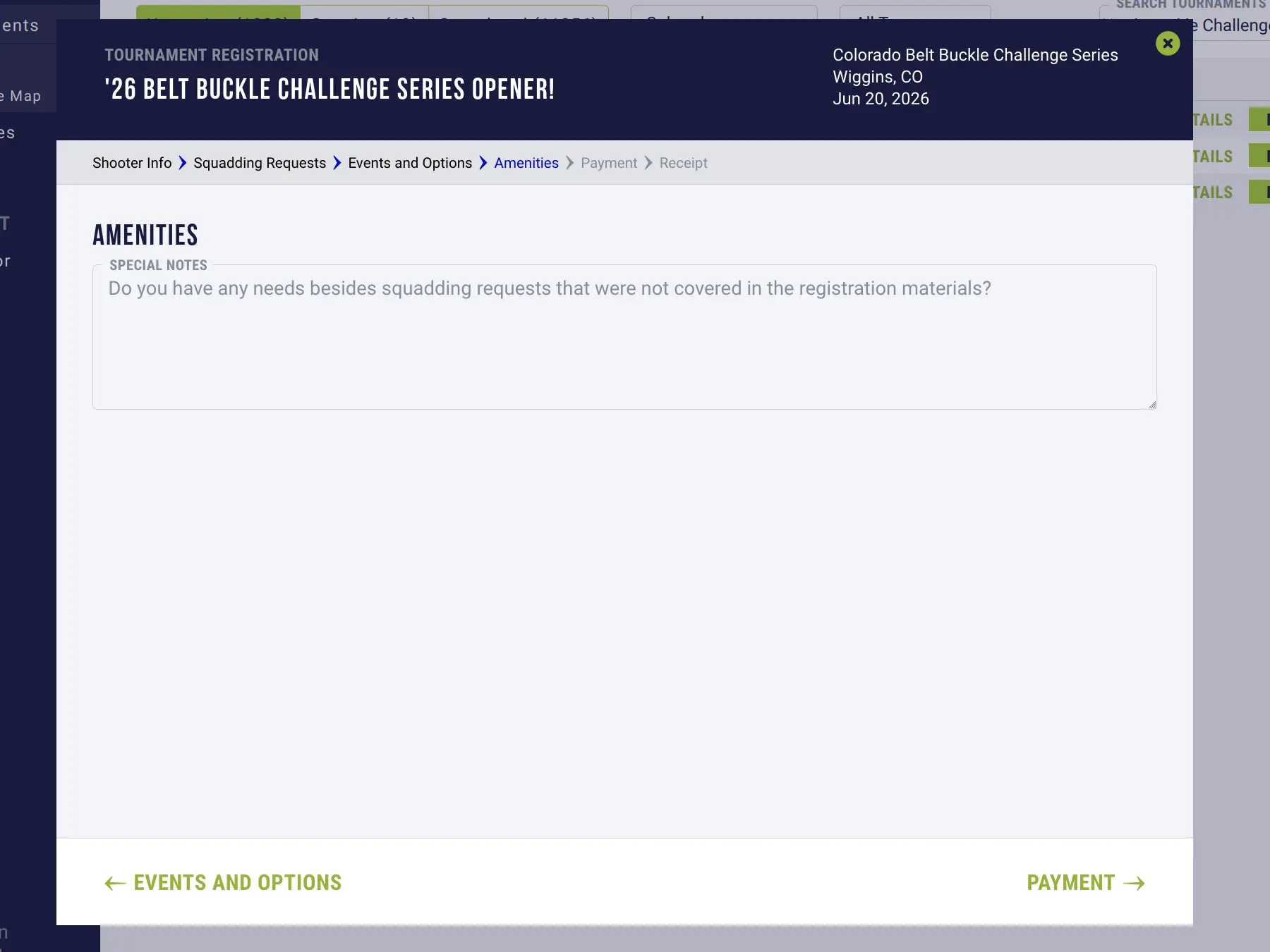Image resolution: width=1270 pixels, height=952 pixels.
Task: Grab the Special Notes resize handle
Action: coord(1151,404)
